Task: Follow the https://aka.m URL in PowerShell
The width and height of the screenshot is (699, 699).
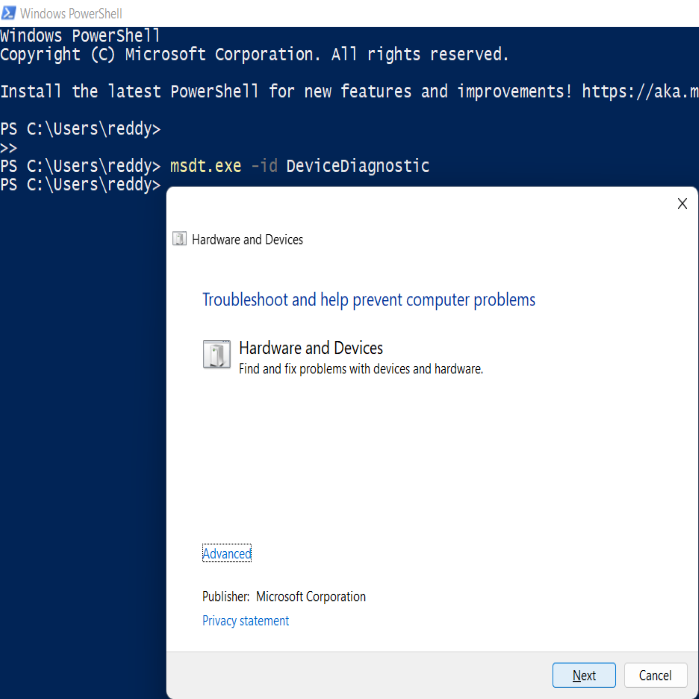Action: [639, 92]
